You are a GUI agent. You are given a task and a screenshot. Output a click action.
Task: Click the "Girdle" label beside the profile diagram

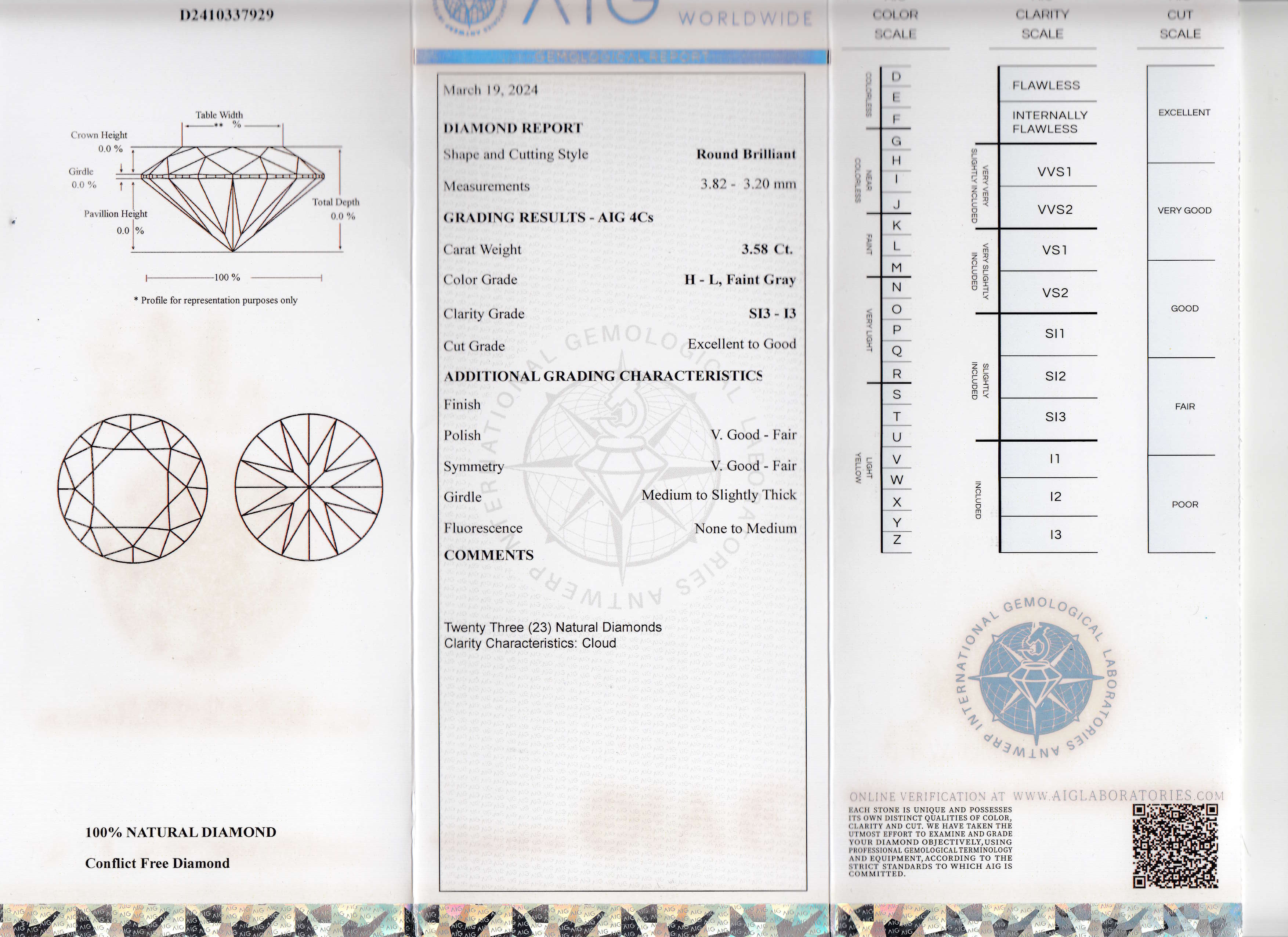(x=81, y=171)
